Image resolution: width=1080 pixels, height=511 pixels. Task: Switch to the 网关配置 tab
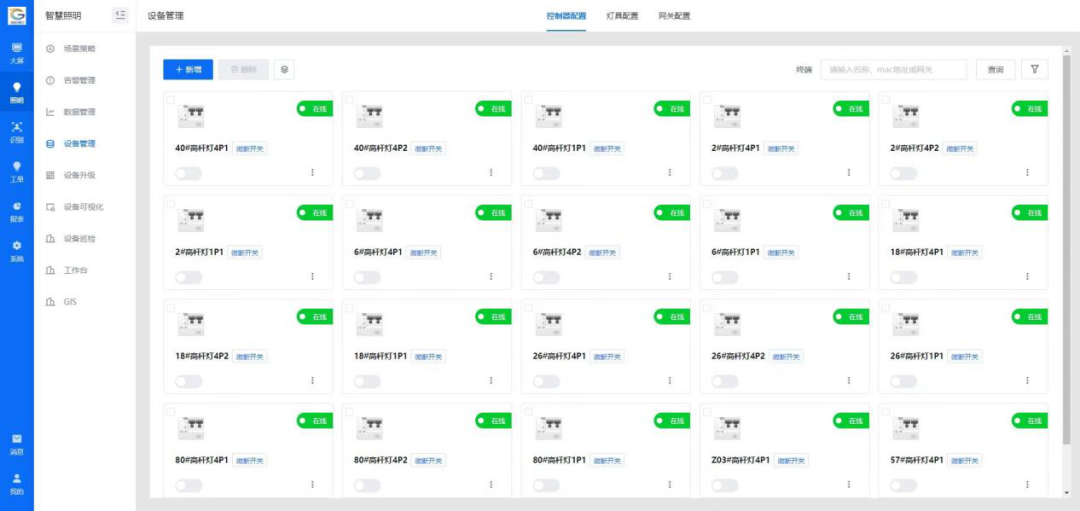coord(674,16)
